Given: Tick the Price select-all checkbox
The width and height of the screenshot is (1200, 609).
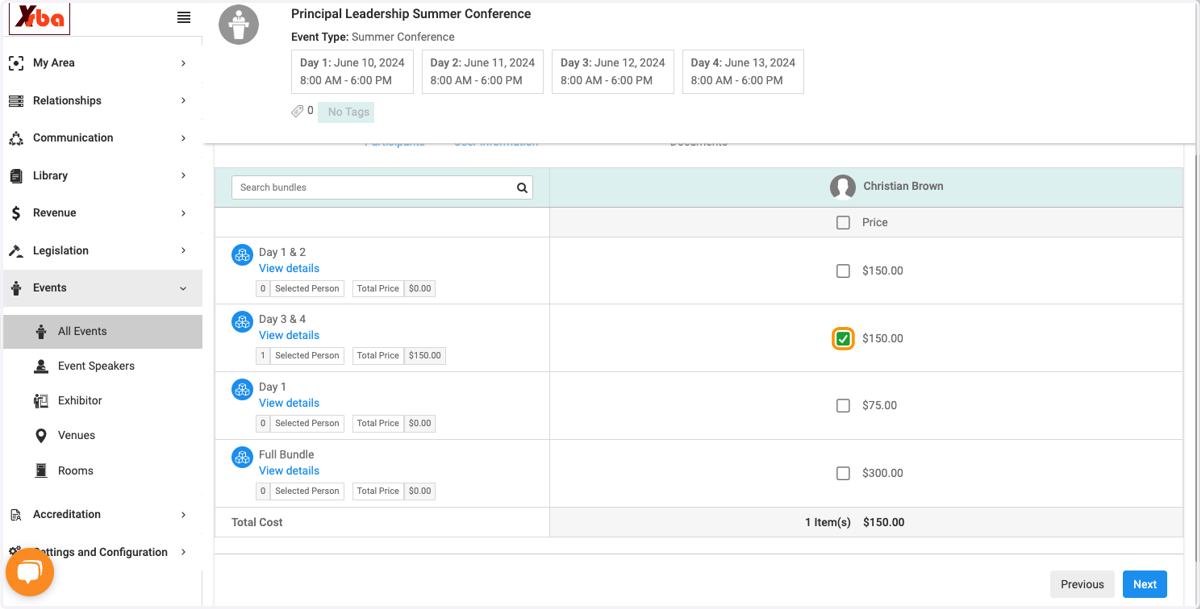Looking at the screenshot, I should pyautogui.click(x=843, y=223).
